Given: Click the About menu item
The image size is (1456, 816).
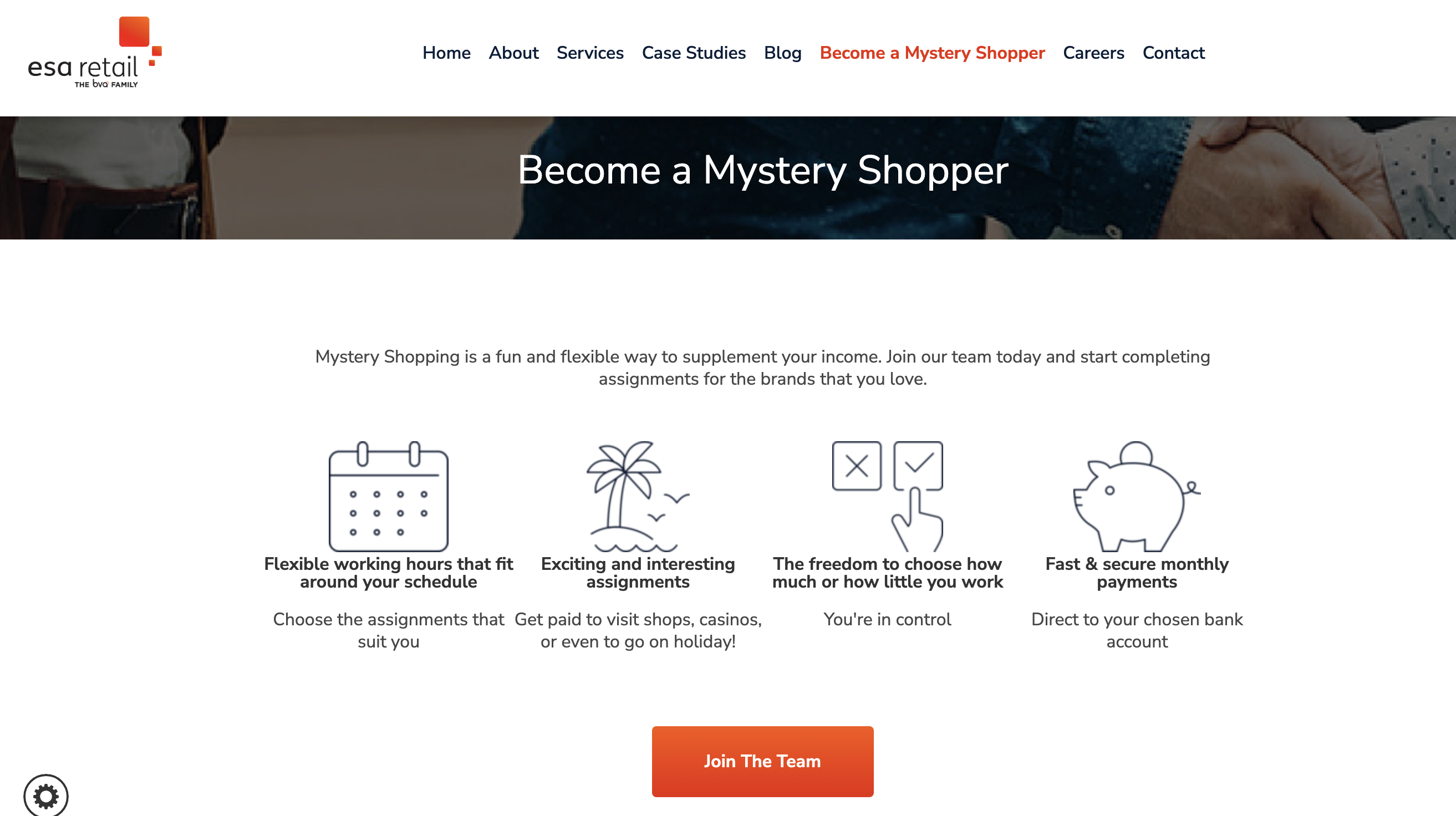Looking at the screenshot, I should (x=513, y=52).
